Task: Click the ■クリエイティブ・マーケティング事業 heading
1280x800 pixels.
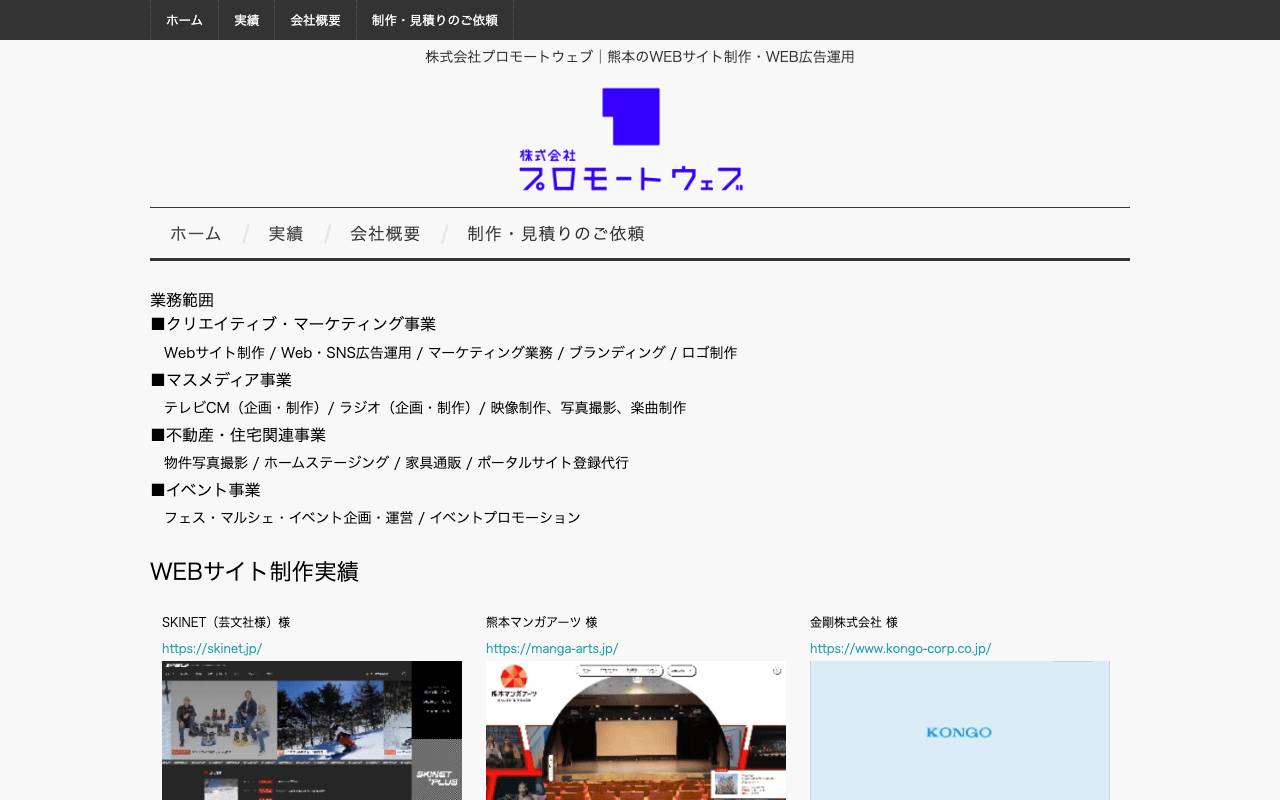Action: 293,324
